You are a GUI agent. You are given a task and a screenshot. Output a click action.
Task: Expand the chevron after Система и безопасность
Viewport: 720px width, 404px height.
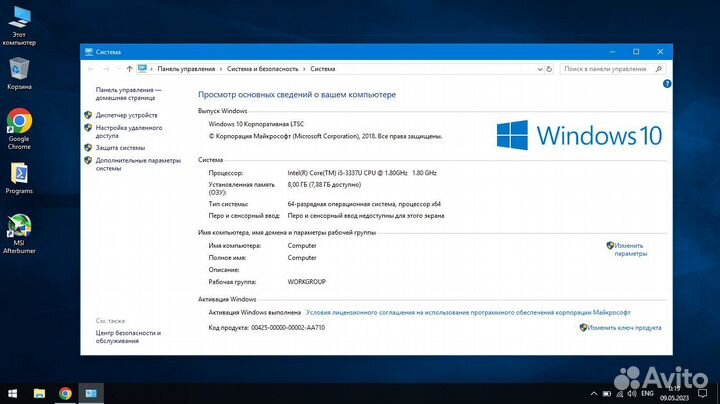click(x=304, y=69)
